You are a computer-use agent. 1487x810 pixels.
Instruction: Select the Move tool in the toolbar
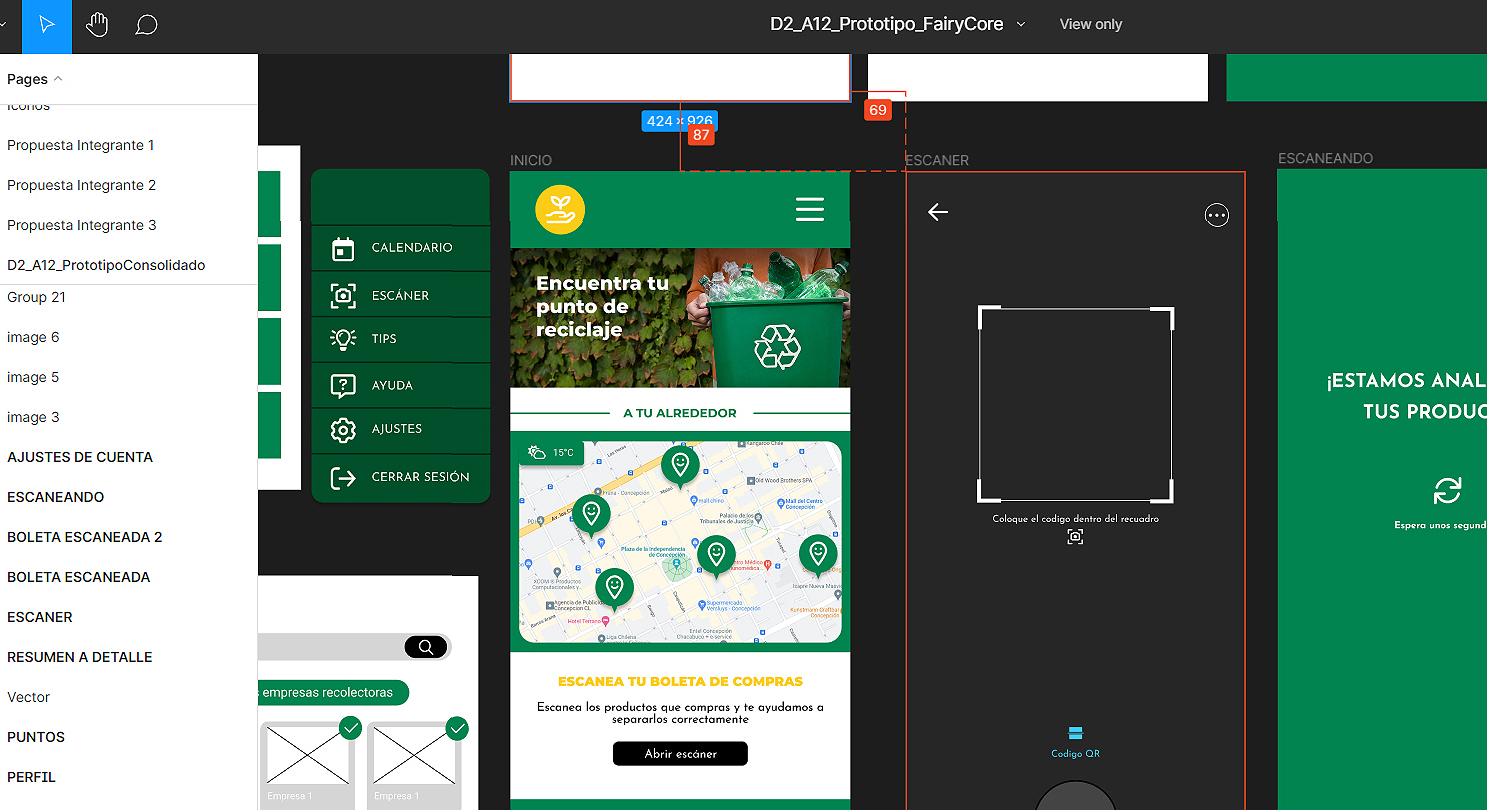45,24
